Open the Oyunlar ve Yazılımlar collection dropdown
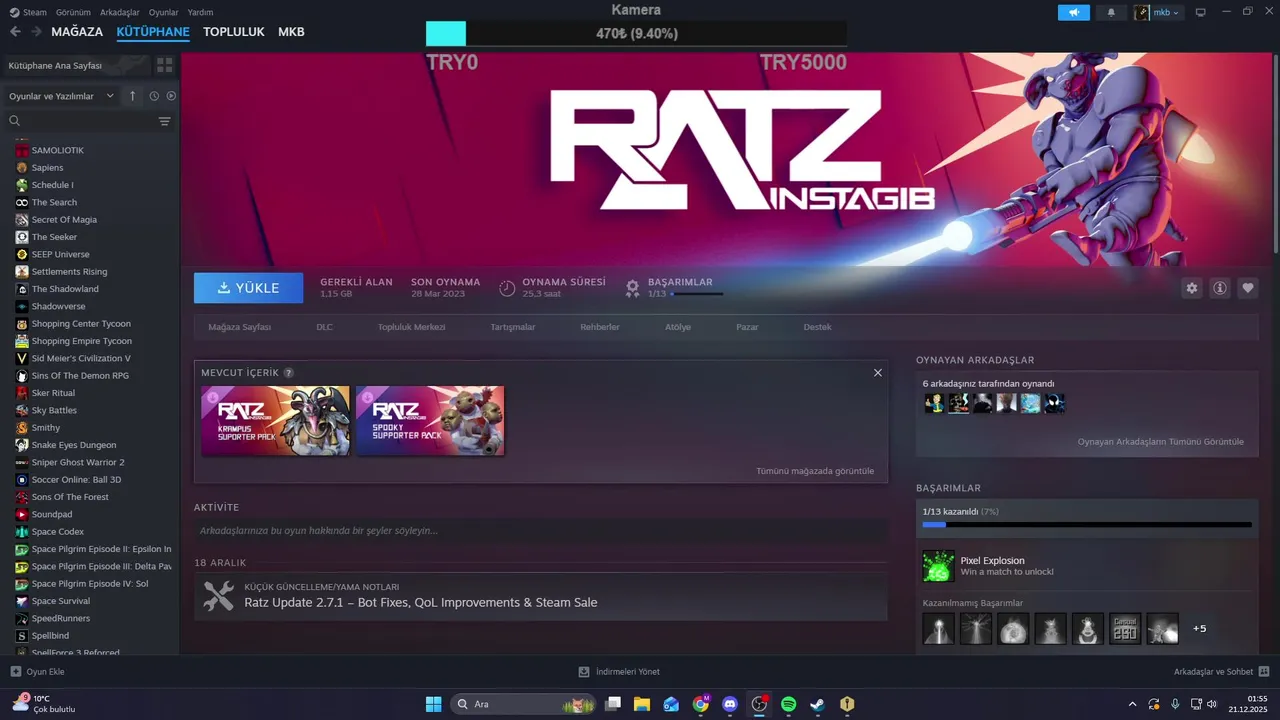 tap(62, 96)
